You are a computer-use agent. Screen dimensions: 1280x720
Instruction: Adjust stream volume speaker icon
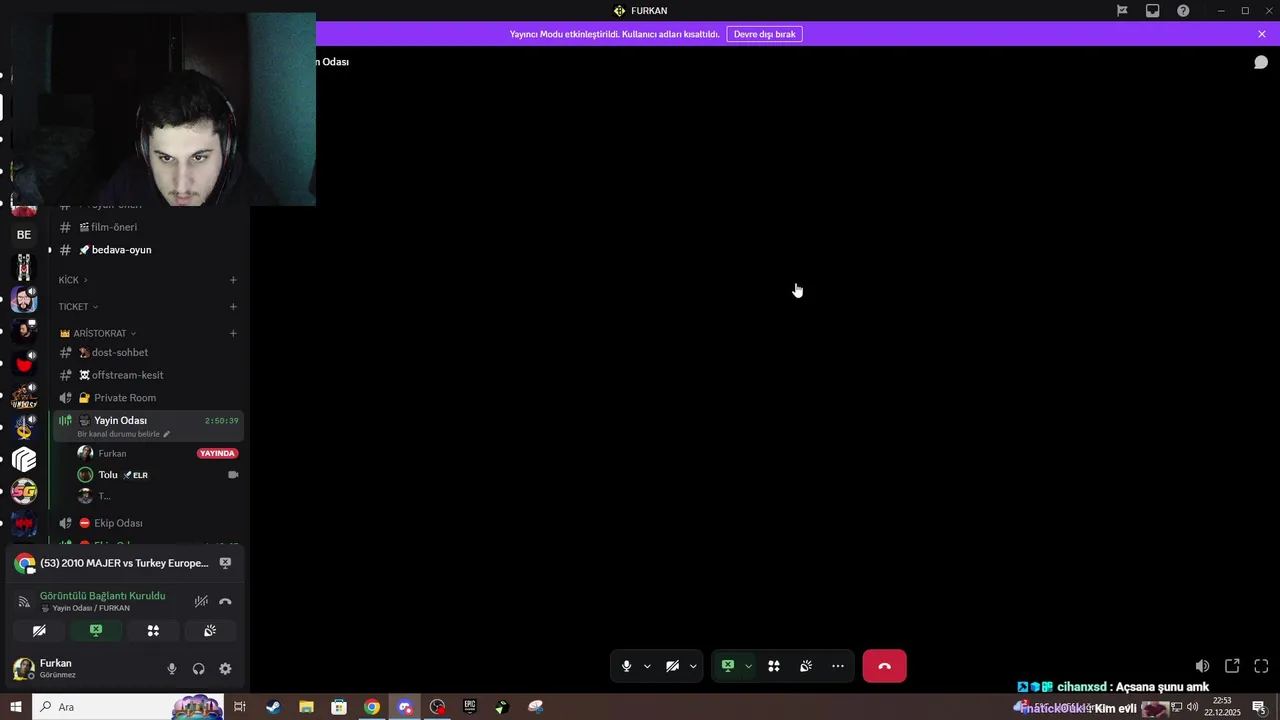(1202, 666)
